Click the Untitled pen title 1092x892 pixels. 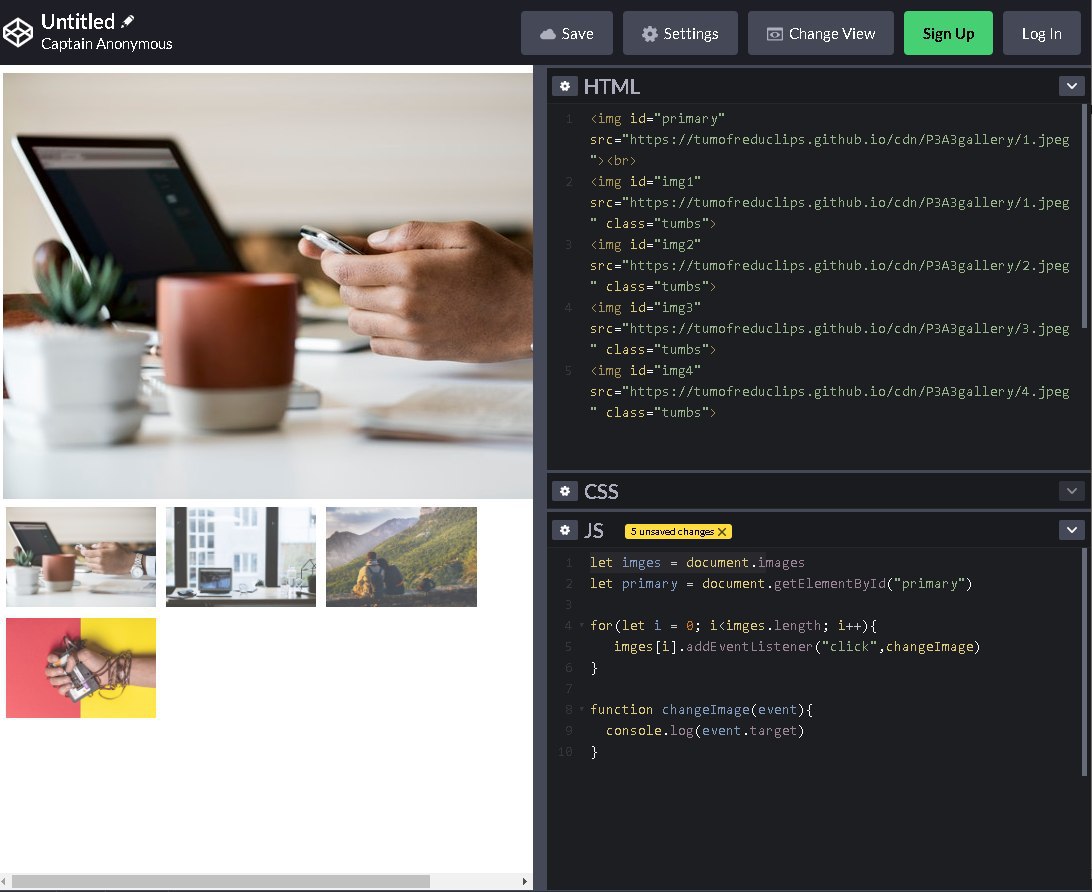coord(77,22)
